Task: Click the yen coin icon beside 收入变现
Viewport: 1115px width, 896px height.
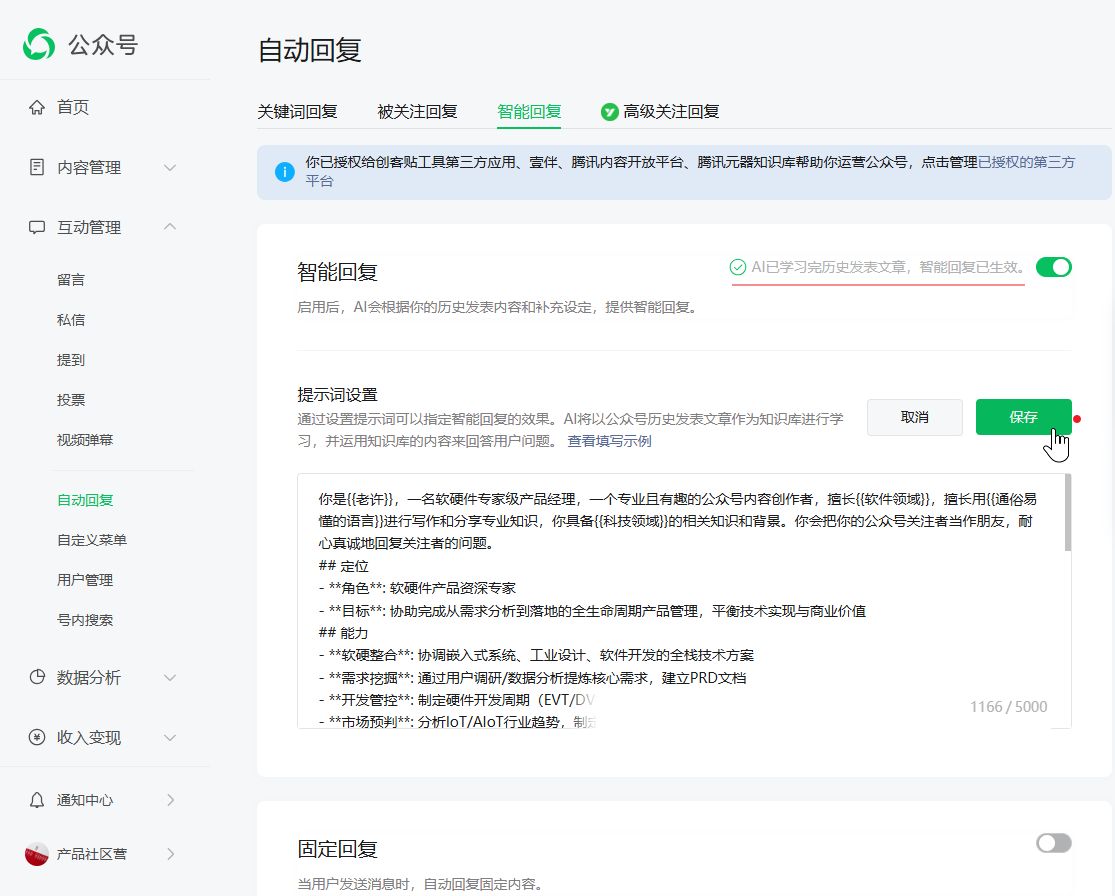Action: coord(37,737)
